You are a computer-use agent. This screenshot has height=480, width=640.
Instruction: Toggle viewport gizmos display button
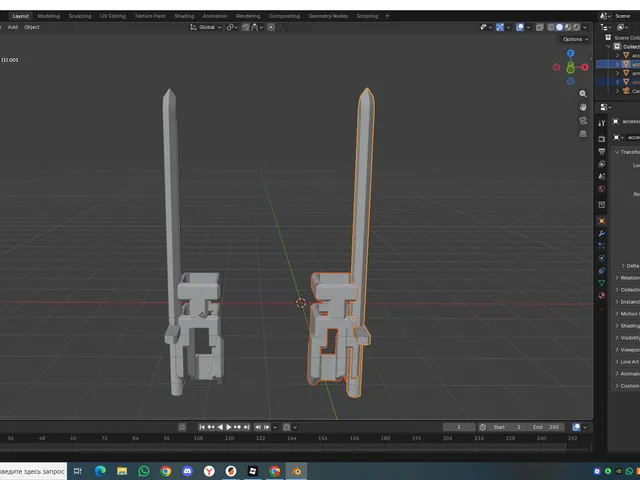(500, 27)
